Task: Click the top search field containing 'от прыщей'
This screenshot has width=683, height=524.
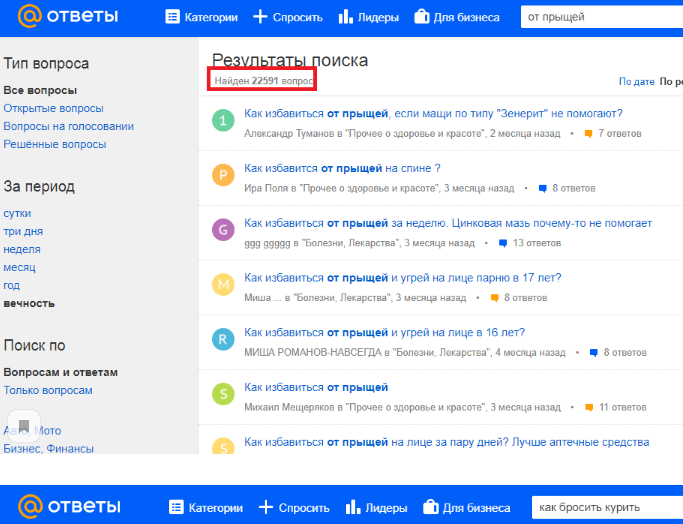Action: pyautogui.click(x=600, y=17)
